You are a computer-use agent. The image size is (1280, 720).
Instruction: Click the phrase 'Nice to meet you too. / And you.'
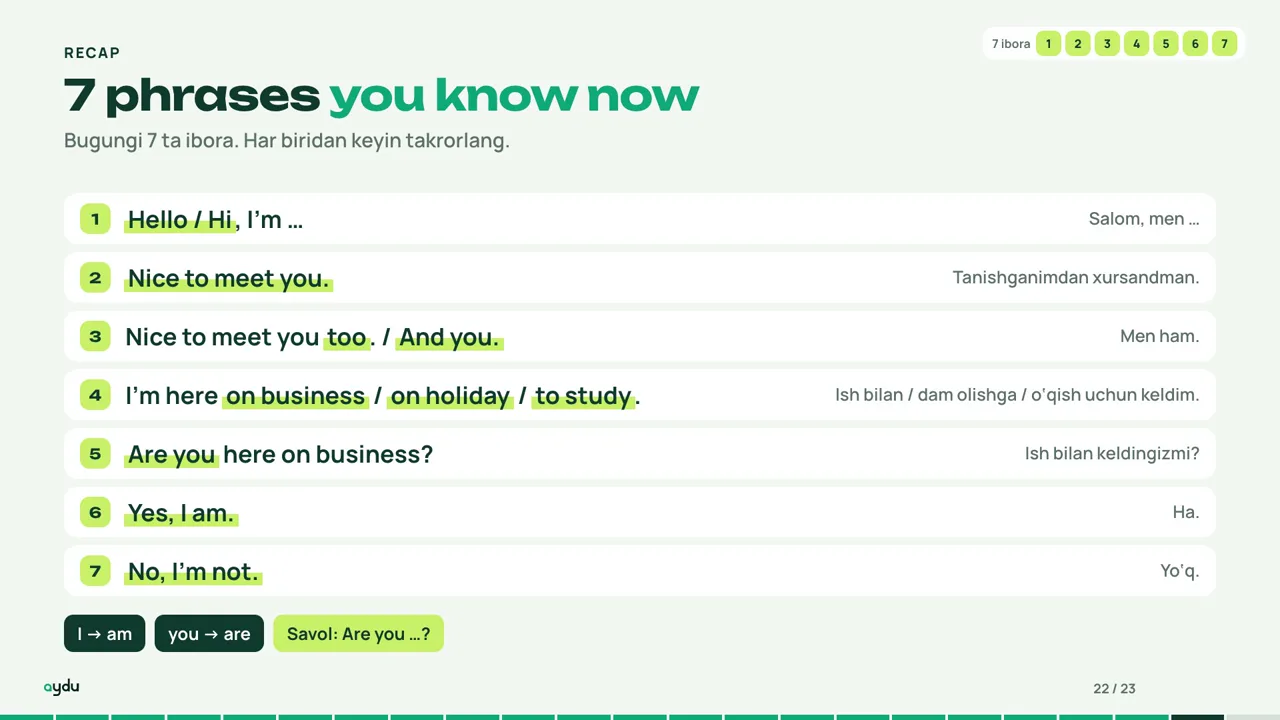(x=313, y=337)
